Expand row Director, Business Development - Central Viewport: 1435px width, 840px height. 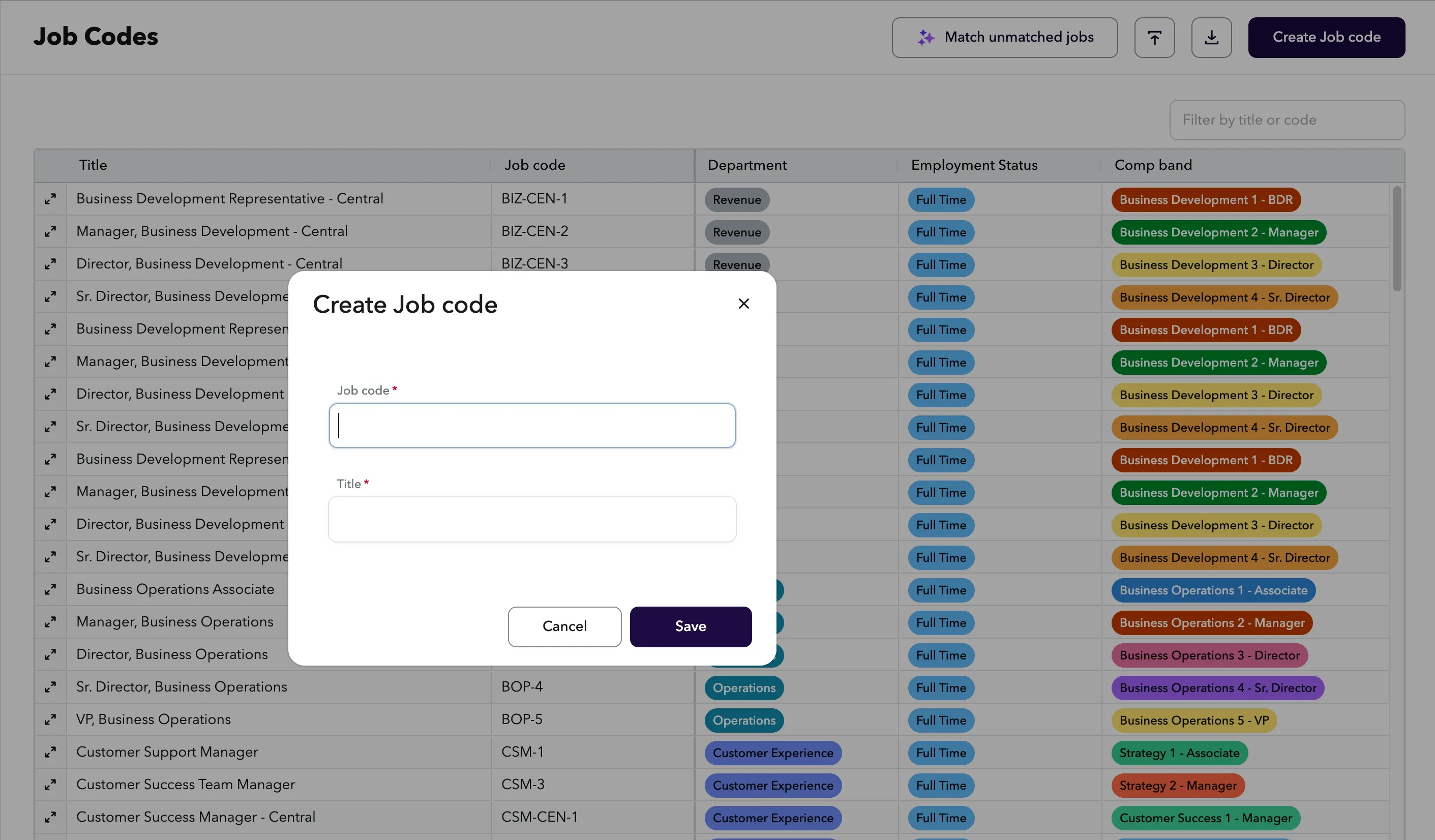[50, 264]
